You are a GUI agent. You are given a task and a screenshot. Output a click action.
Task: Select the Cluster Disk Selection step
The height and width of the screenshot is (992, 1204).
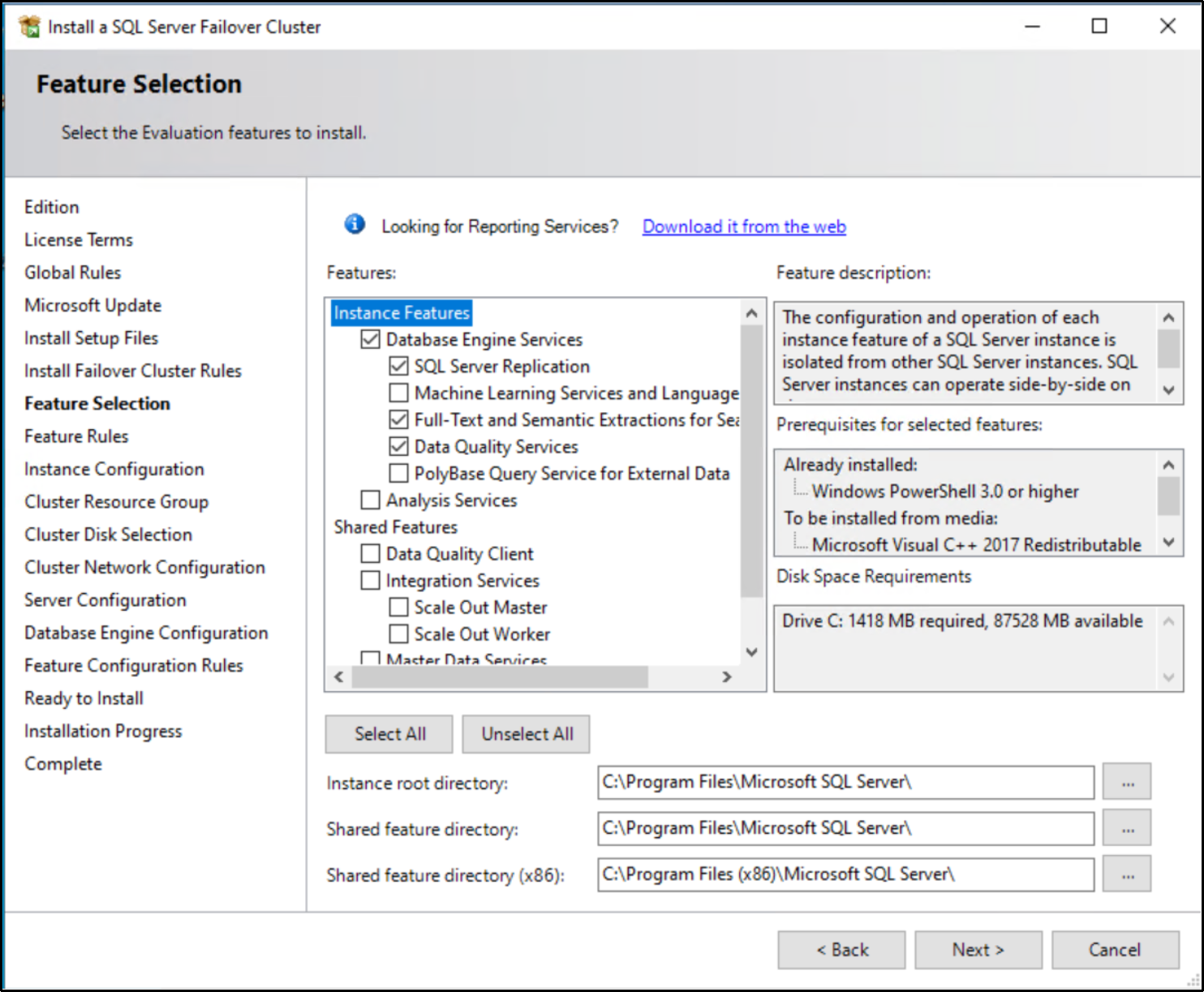coord(109,535)
